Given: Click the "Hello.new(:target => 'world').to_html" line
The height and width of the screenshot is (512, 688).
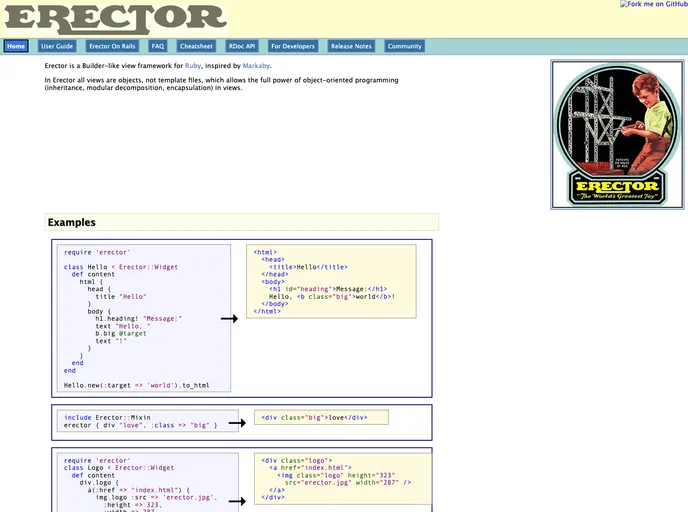Looking at the screenshot, I should click(136, 385).
